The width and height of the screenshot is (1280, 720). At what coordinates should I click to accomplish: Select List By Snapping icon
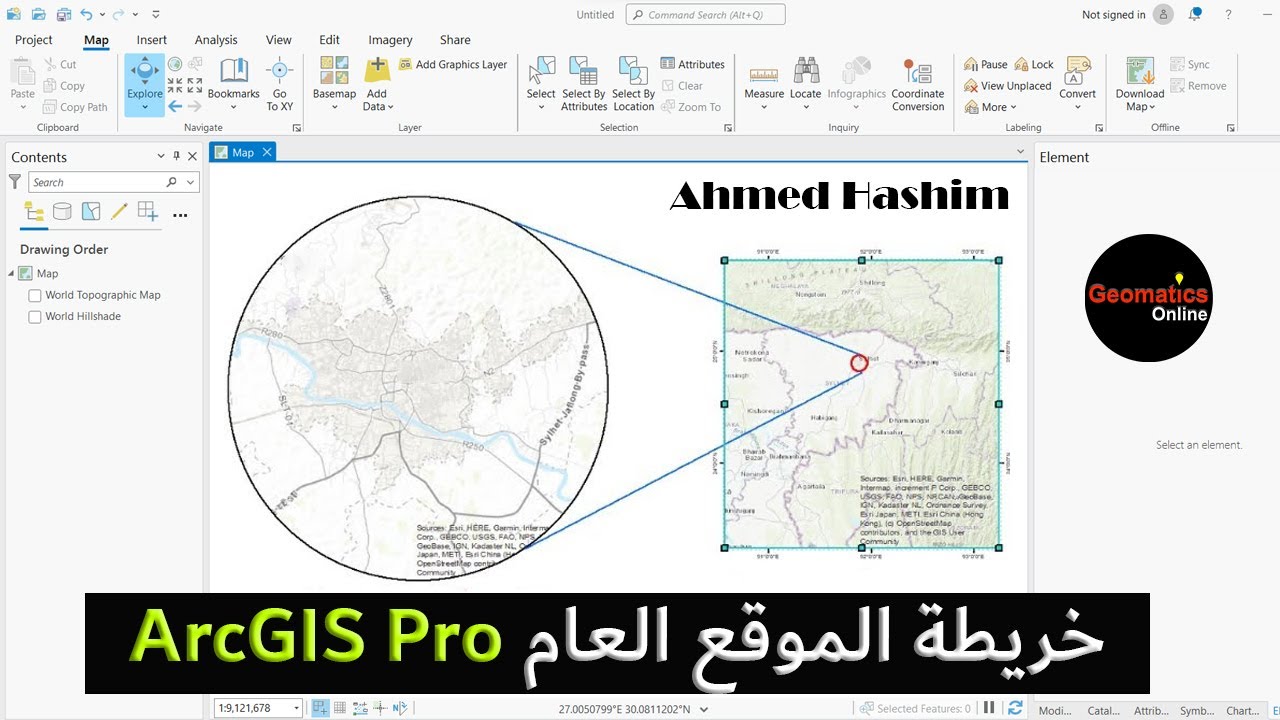[148, 211]
